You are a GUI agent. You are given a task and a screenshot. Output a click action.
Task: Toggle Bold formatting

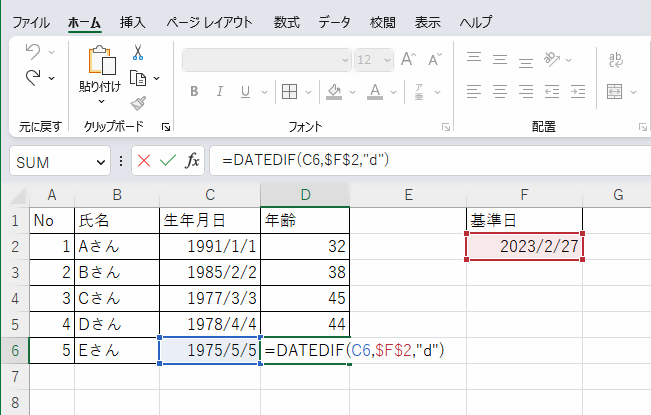(x=194, y=91)
